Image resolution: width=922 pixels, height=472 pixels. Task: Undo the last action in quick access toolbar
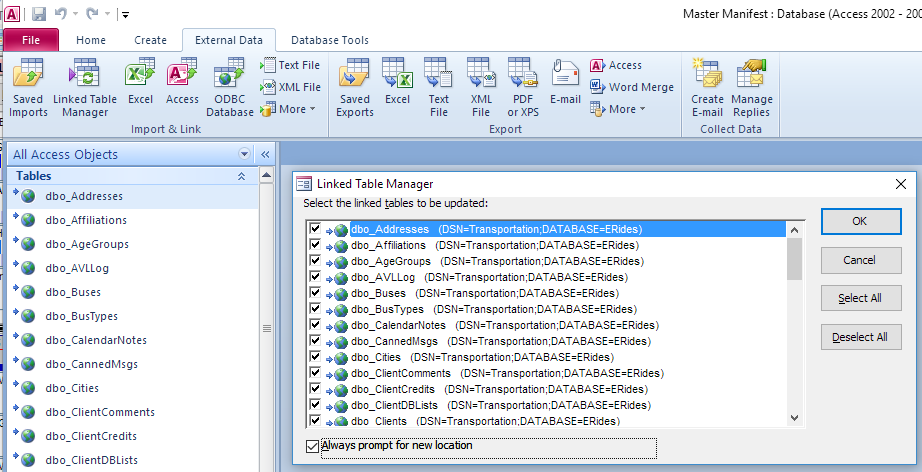coord(61,14)
